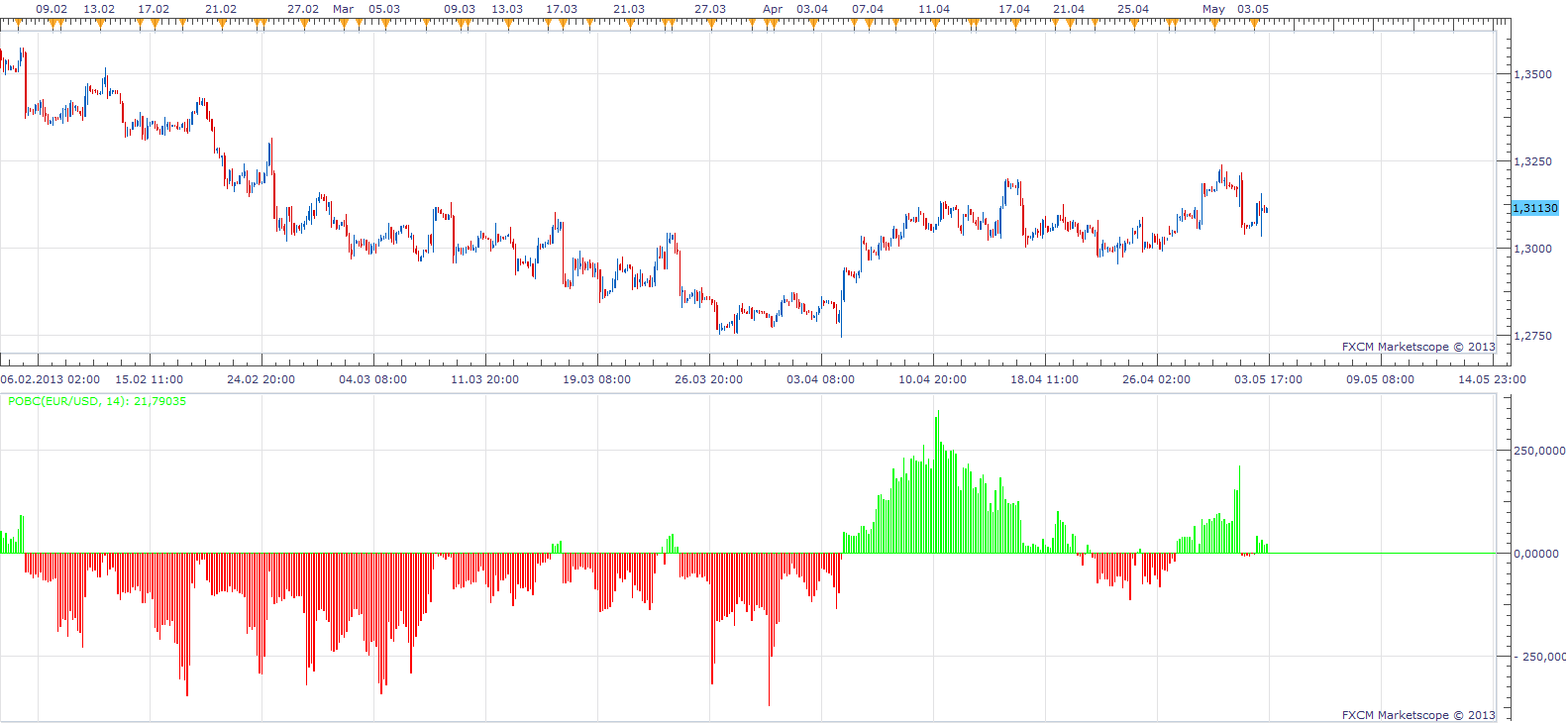This screenshot has height=723, width=1568.
Task: Click the 21.03 date on the top axis
Action: point(629,9)
